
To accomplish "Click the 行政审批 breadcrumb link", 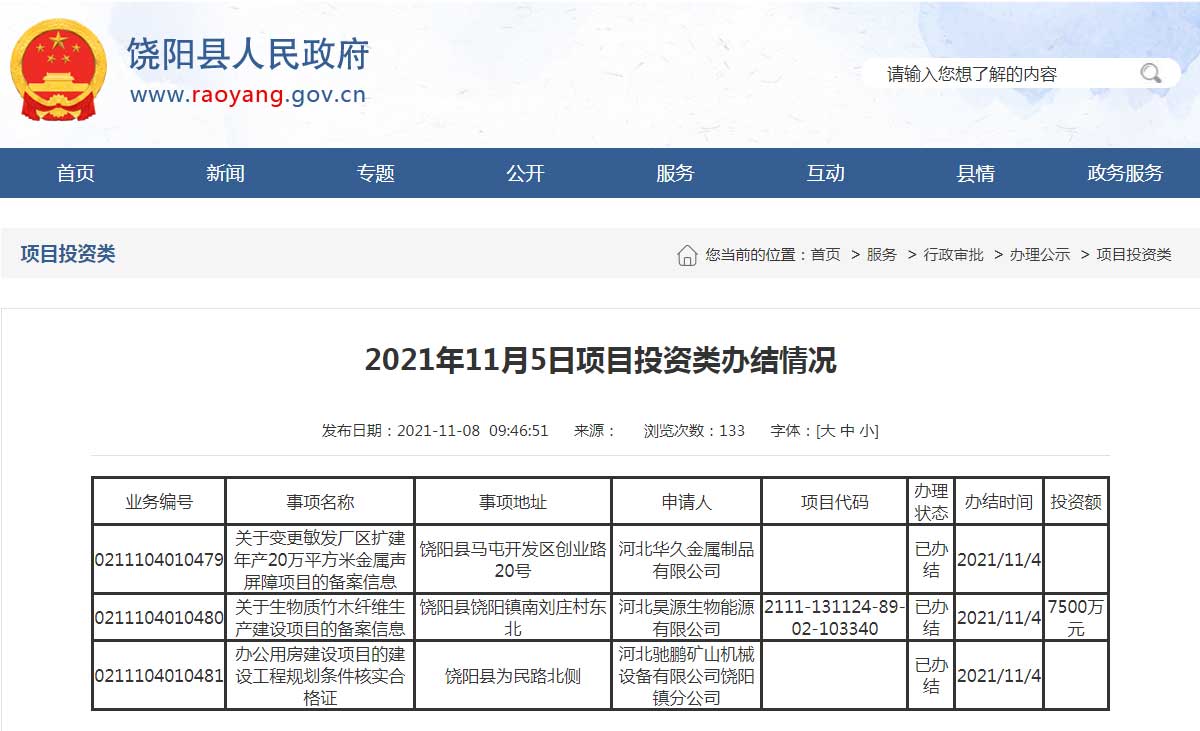I will pyautogui.click(x=953, y=255).
